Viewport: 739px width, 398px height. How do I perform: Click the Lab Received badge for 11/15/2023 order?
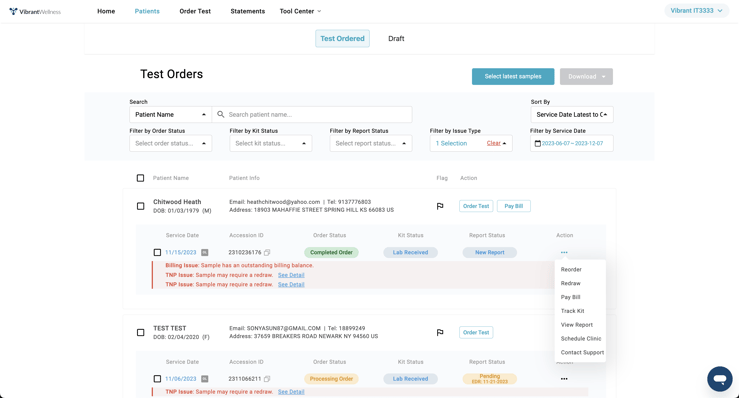click(411, 252)
